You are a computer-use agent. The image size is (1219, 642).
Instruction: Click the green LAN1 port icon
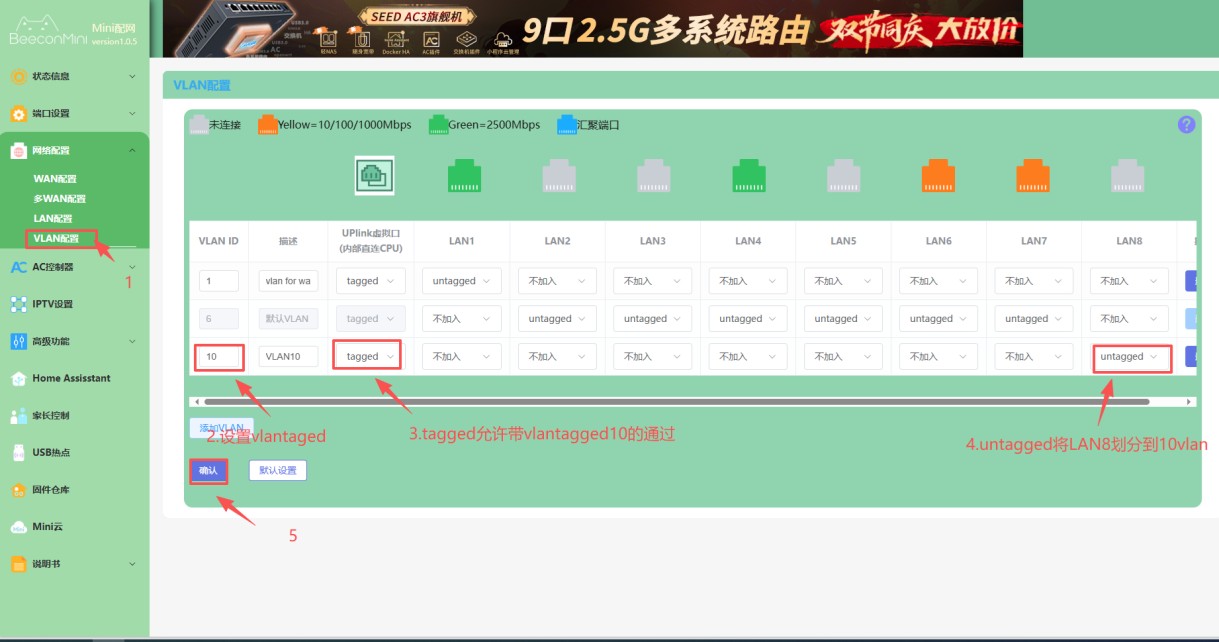coord(464,176)
